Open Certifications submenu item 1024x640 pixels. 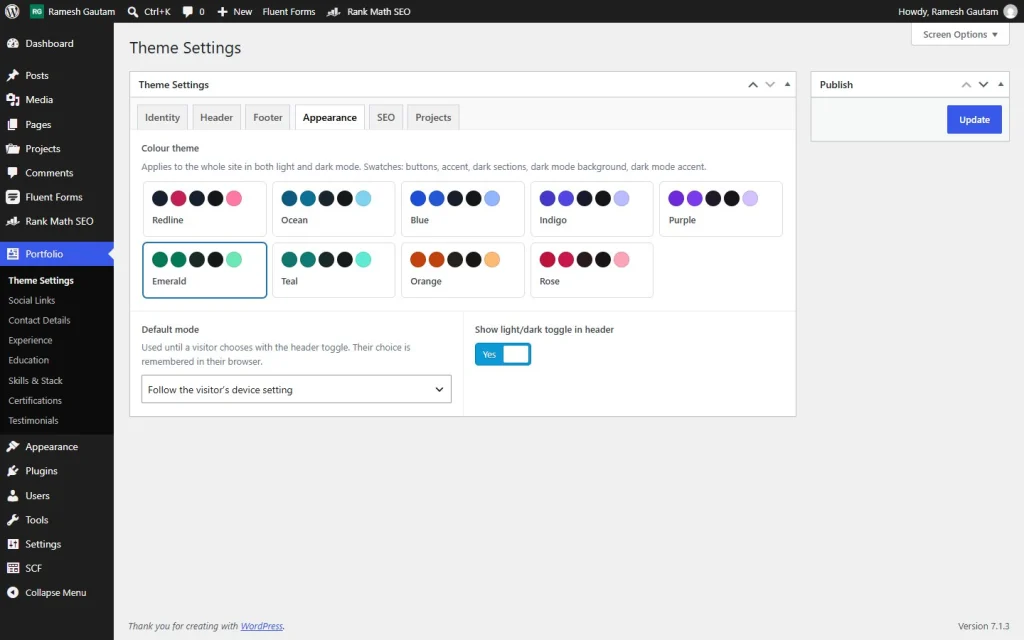[35, 400]
